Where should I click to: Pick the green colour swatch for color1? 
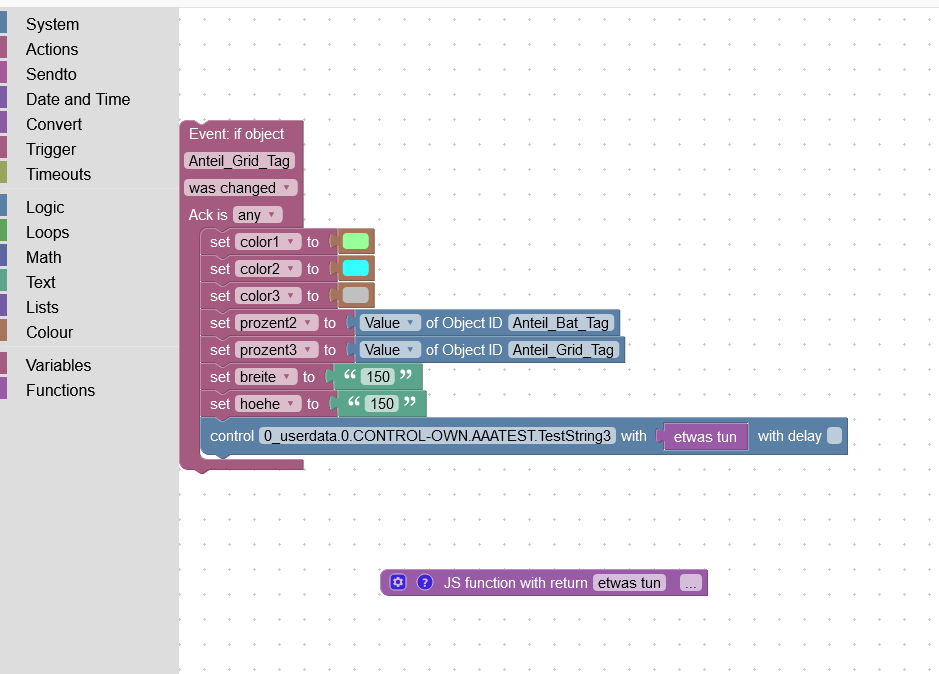356,241
